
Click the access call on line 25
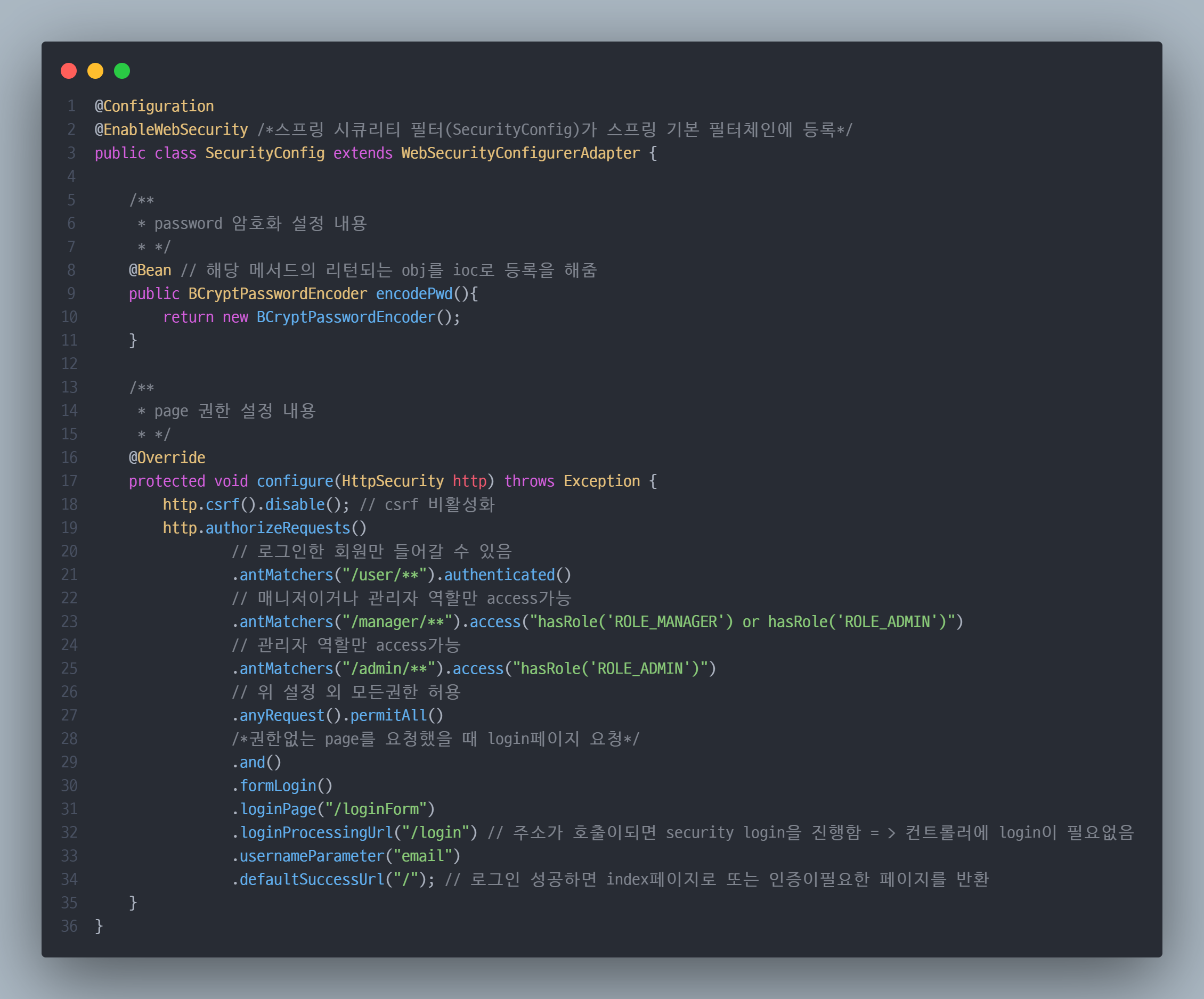coord(478,669)
